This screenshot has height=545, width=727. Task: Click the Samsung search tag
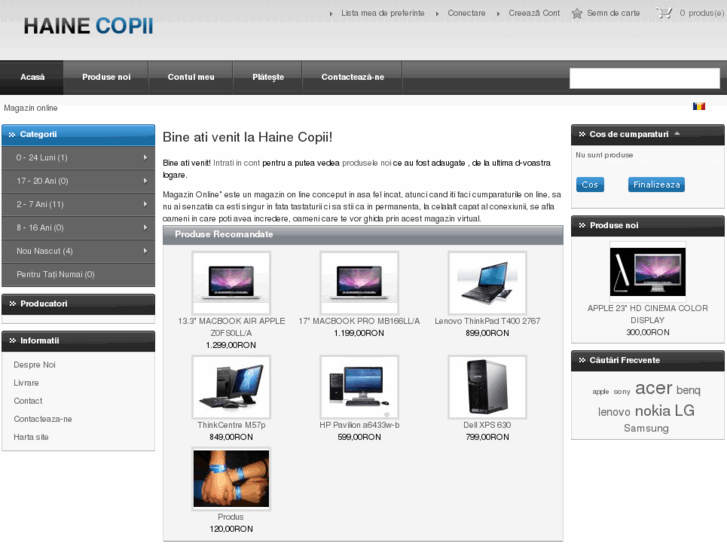(646, 428)
